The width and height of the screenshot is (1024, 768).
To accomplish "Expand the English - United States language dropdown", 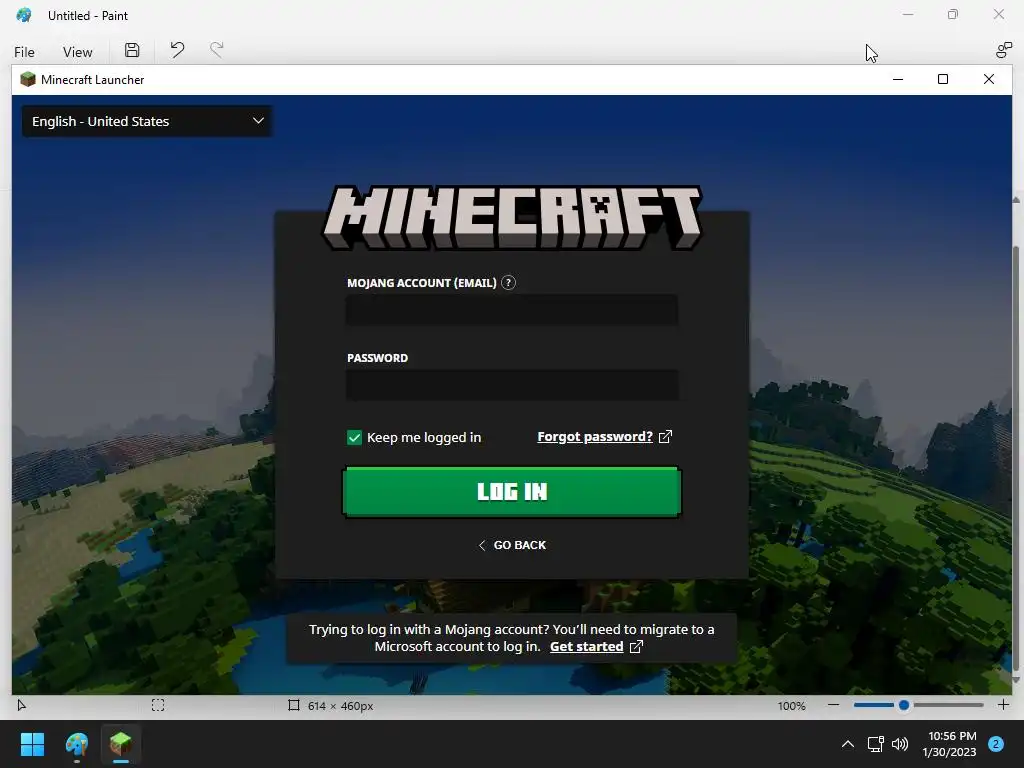I will (x=147, y=121).
